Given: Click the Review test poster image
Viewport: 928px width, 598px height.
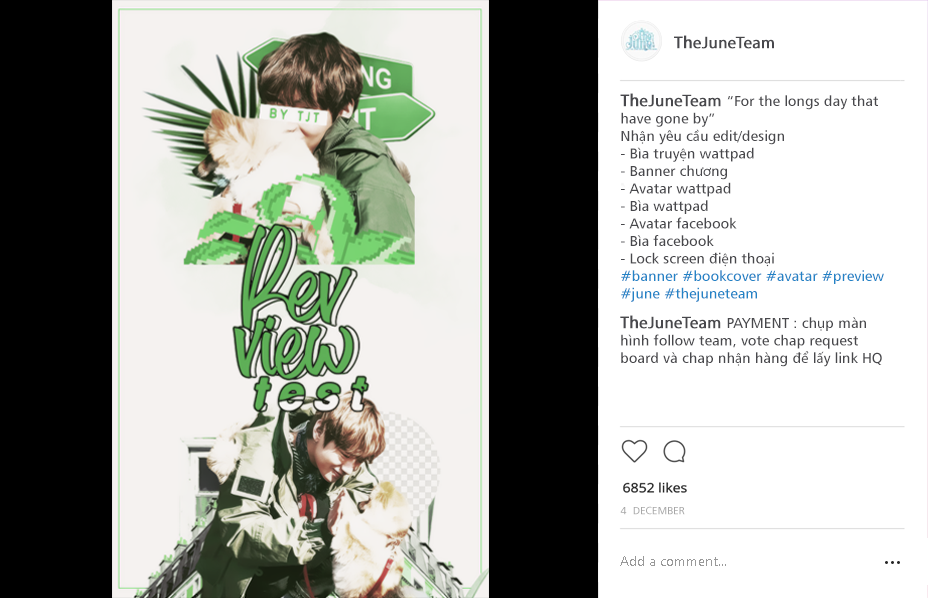Looking at the screenshot, I should click(x=301, y=299).
